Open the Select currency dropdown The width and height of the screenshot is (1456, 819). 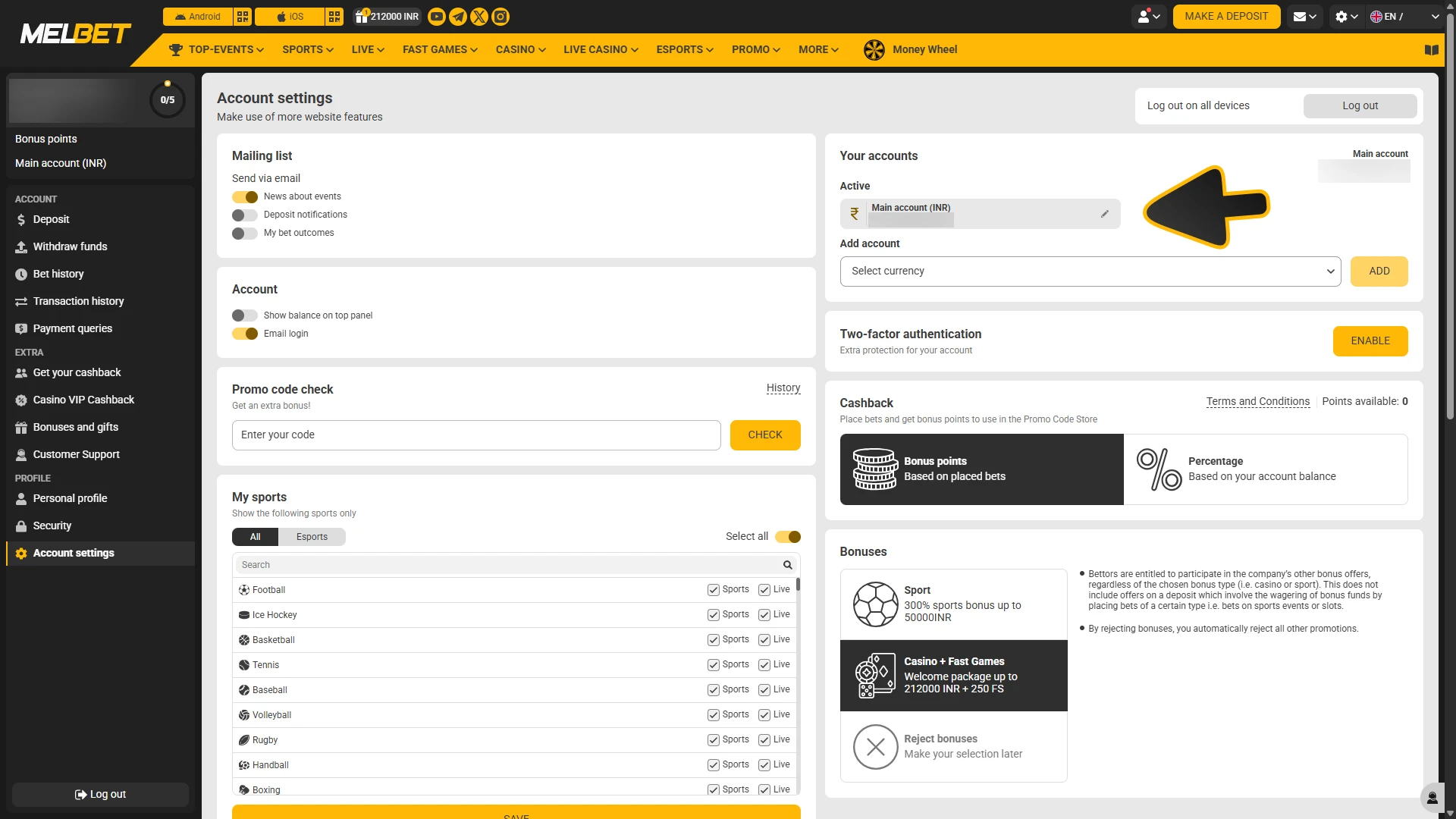(1090, 271)
